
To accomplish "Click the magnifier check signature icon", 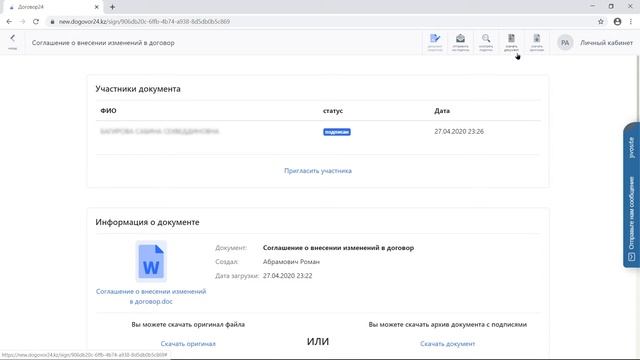I will tap(486, 42).
